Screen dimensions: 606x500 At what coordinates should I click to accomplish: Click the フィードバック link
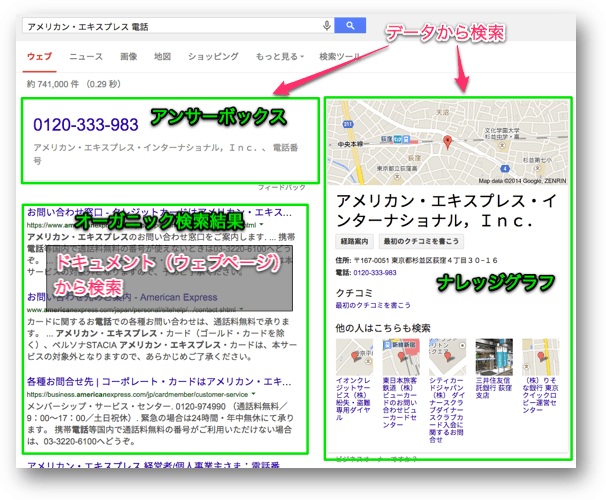(282, 187)
